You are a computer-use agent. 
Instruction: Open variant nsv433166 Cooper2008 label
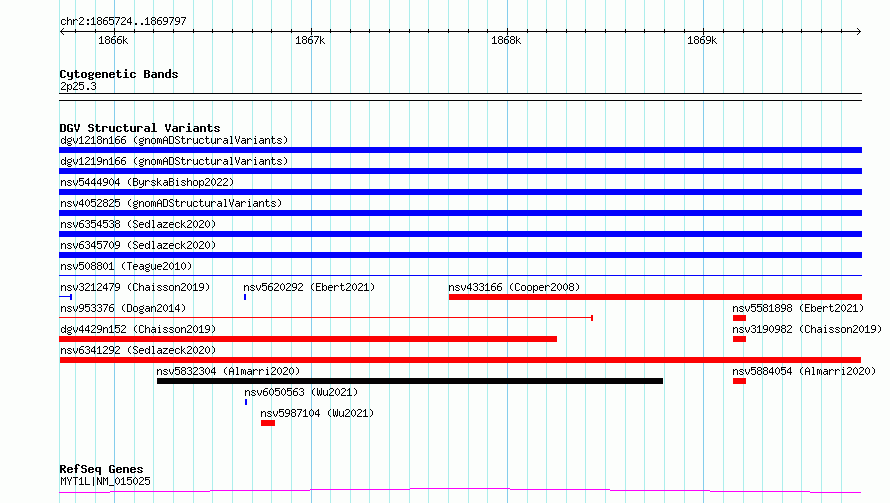click(514, 287)
